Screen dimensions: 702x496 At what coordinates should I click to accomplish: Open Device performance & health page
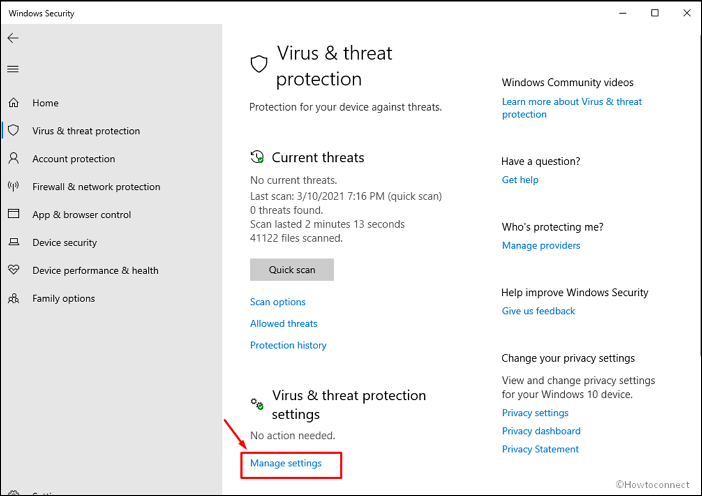95,270
